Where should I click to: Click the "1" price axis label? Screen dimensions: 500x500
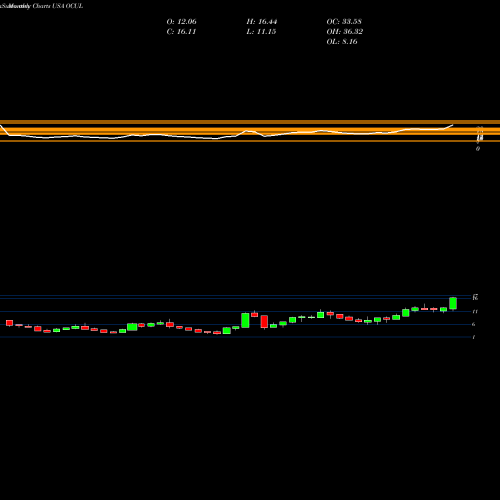click(474, 337)
